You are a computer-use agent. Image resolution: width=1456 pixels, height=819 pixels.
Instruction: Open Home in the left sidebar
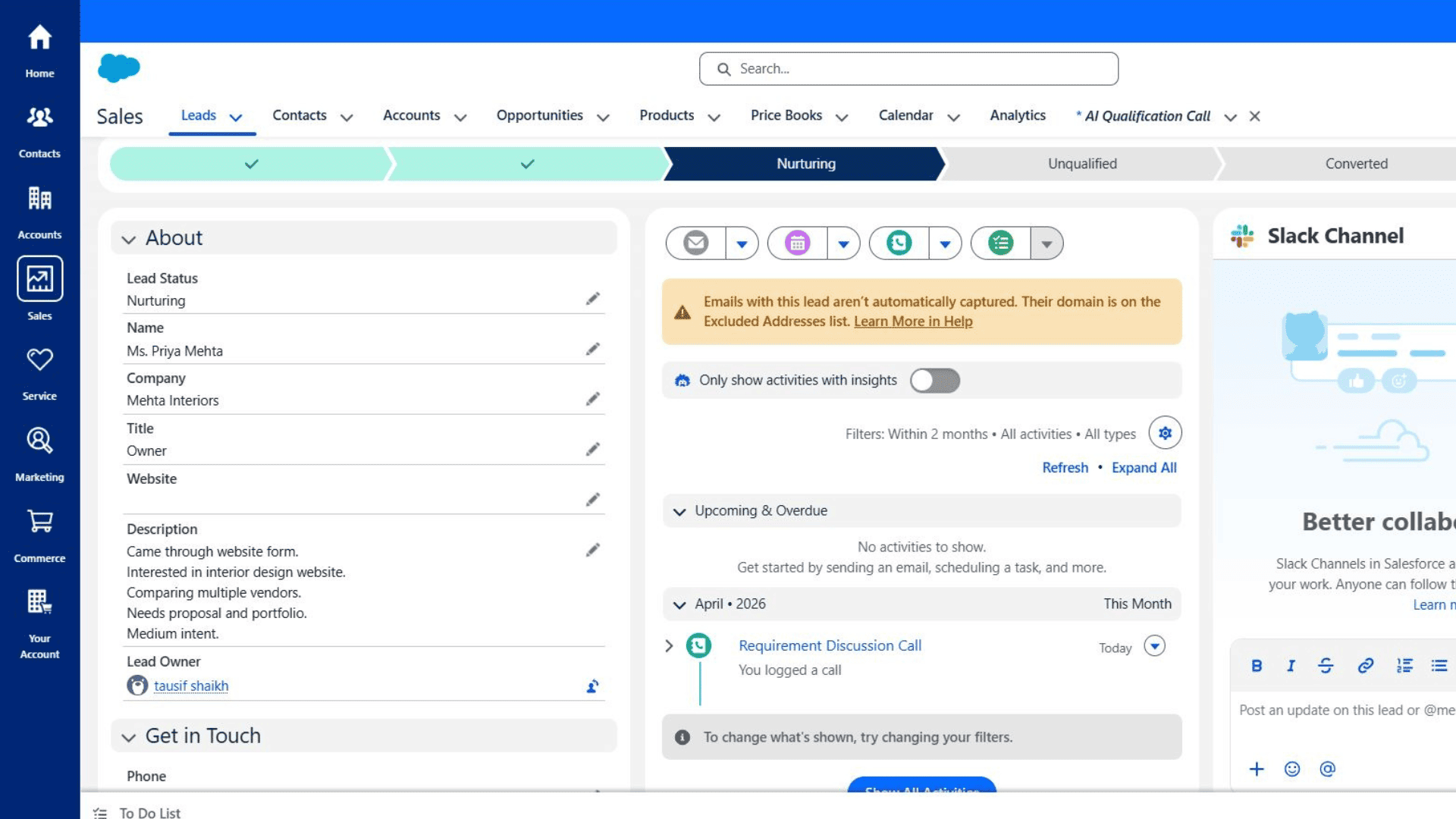tap(39, 51)
